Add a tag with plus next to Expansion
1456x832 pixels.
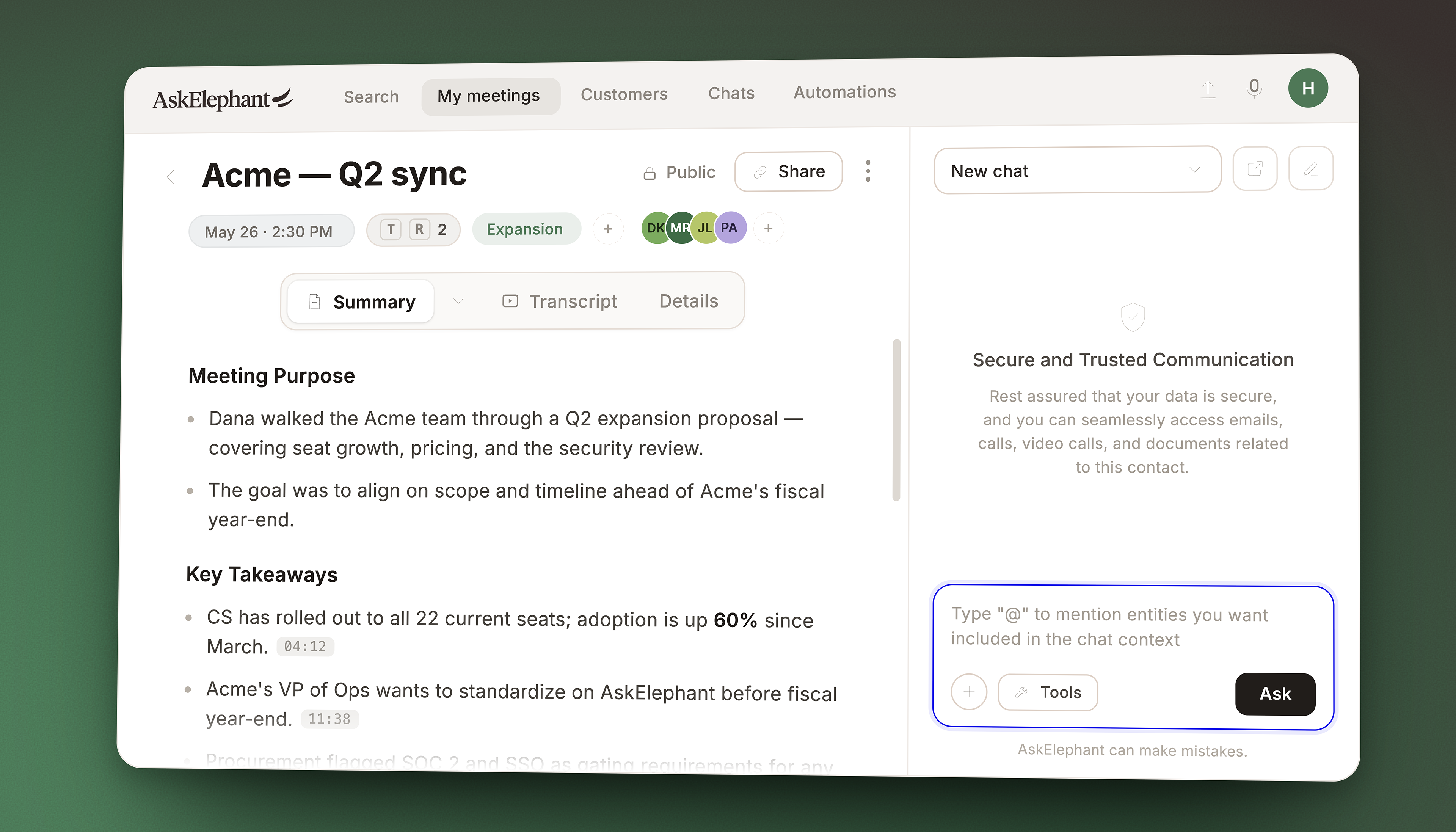(608, 229)
